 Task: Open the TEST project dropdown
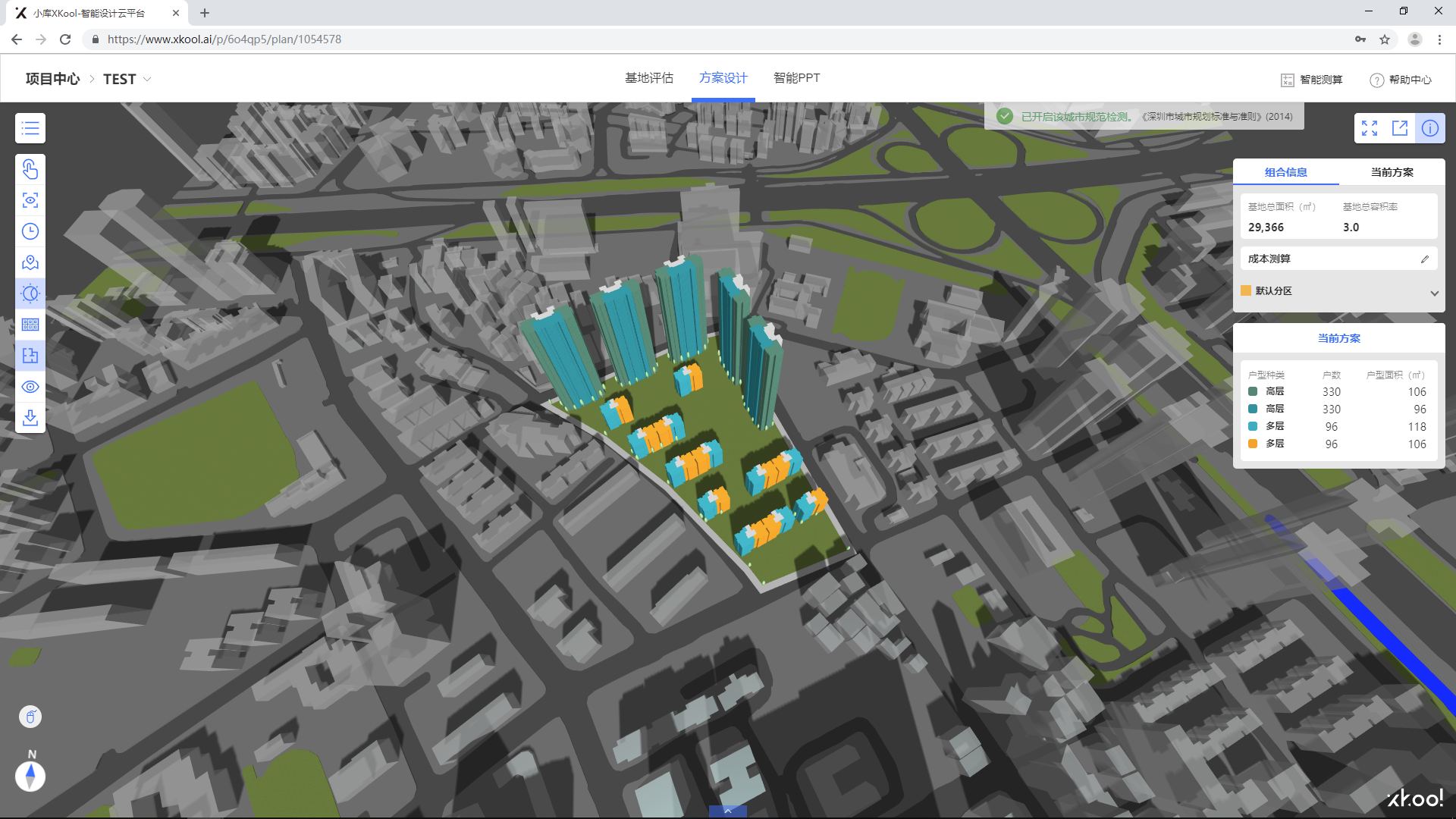click(127, 79)
